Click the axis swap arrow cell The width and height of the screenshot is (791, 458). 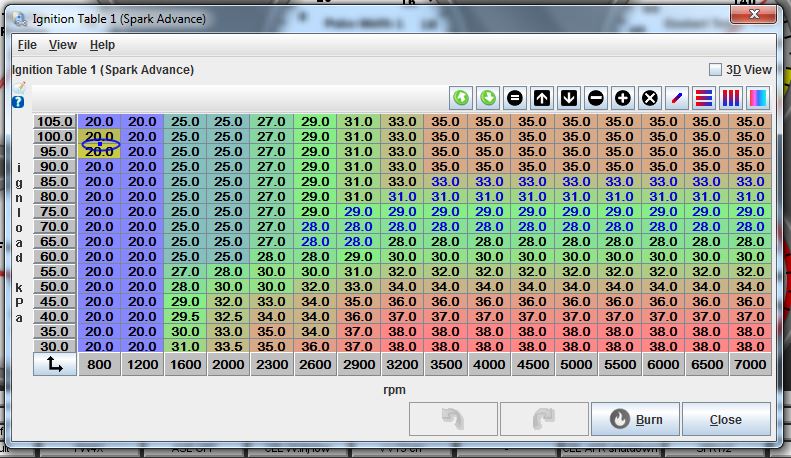point(54,366)
